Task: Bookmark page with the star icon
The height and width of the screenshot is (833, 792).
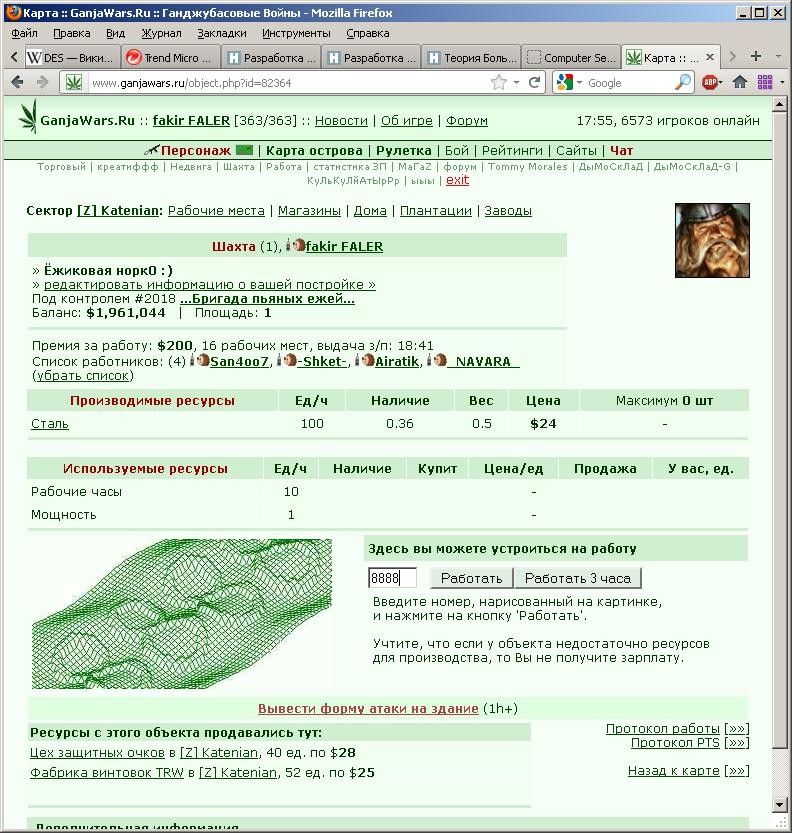Action: coord(499,82)
